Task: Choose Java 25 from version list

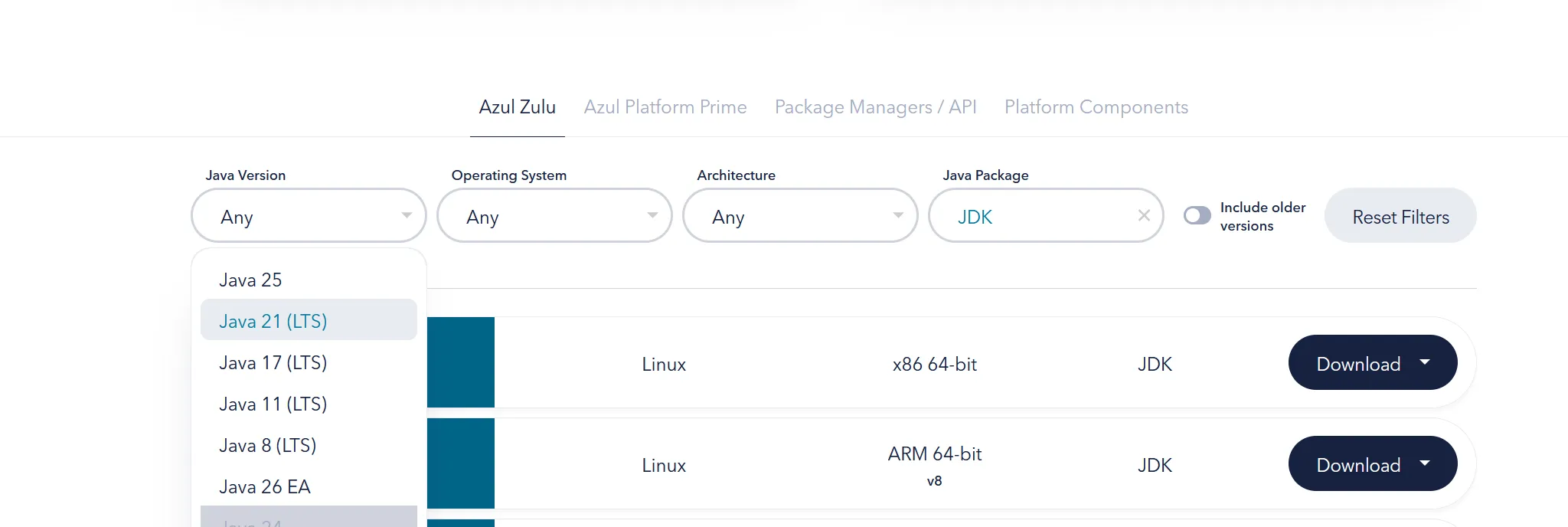Action: pos(250,280)
